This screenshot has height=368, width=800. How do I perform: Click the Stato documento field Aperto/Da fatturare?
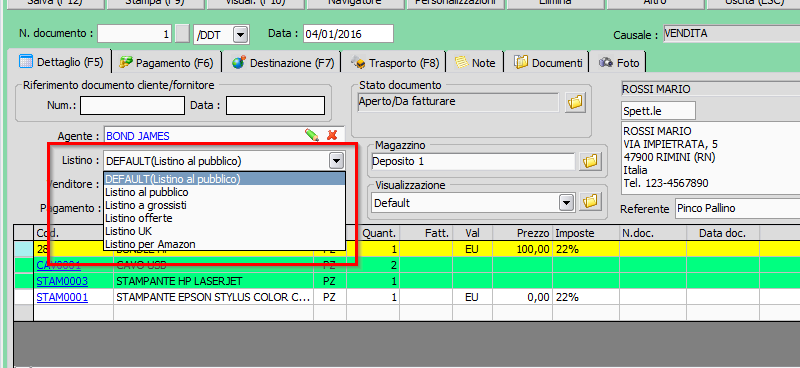(x=459, y=102)
